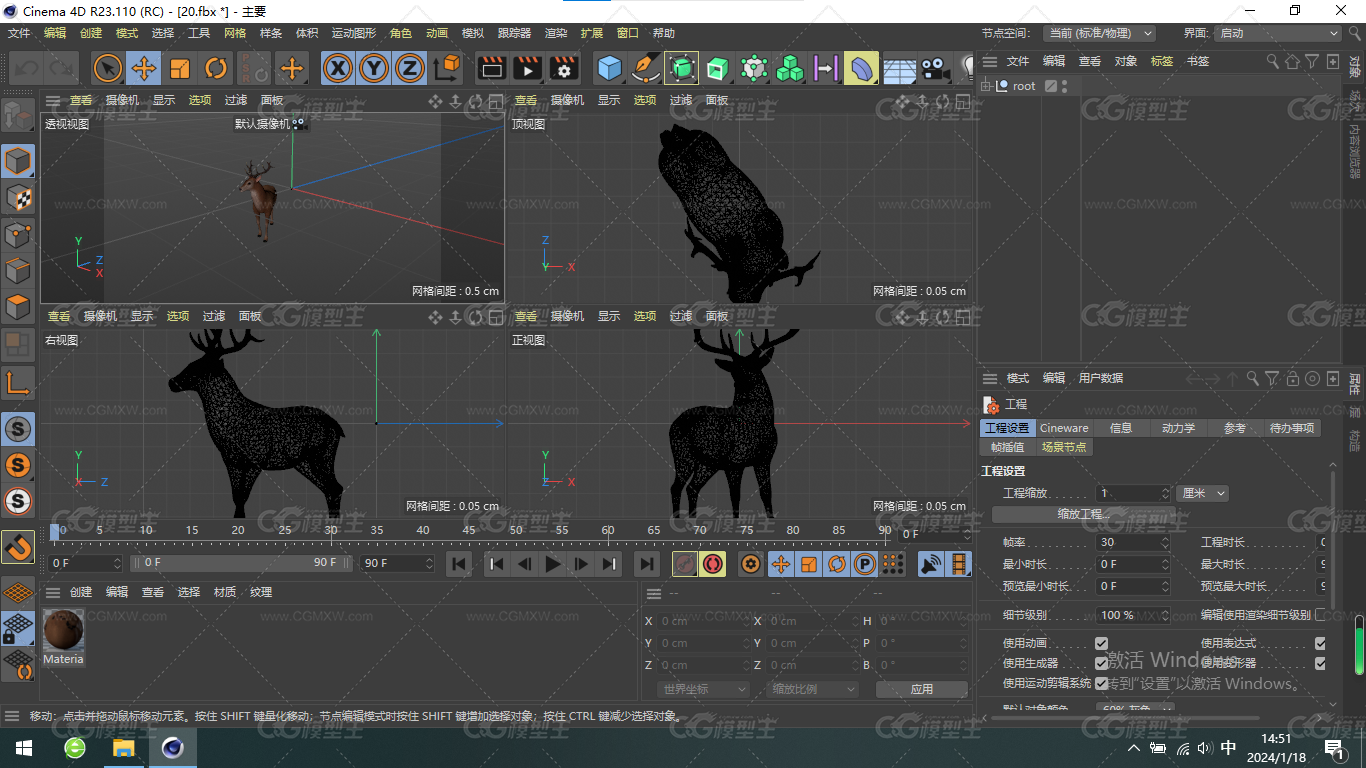Open the 场景节点 tab
The width and height of the screenshot is (1366, 768).
[x=1063, y=447]
